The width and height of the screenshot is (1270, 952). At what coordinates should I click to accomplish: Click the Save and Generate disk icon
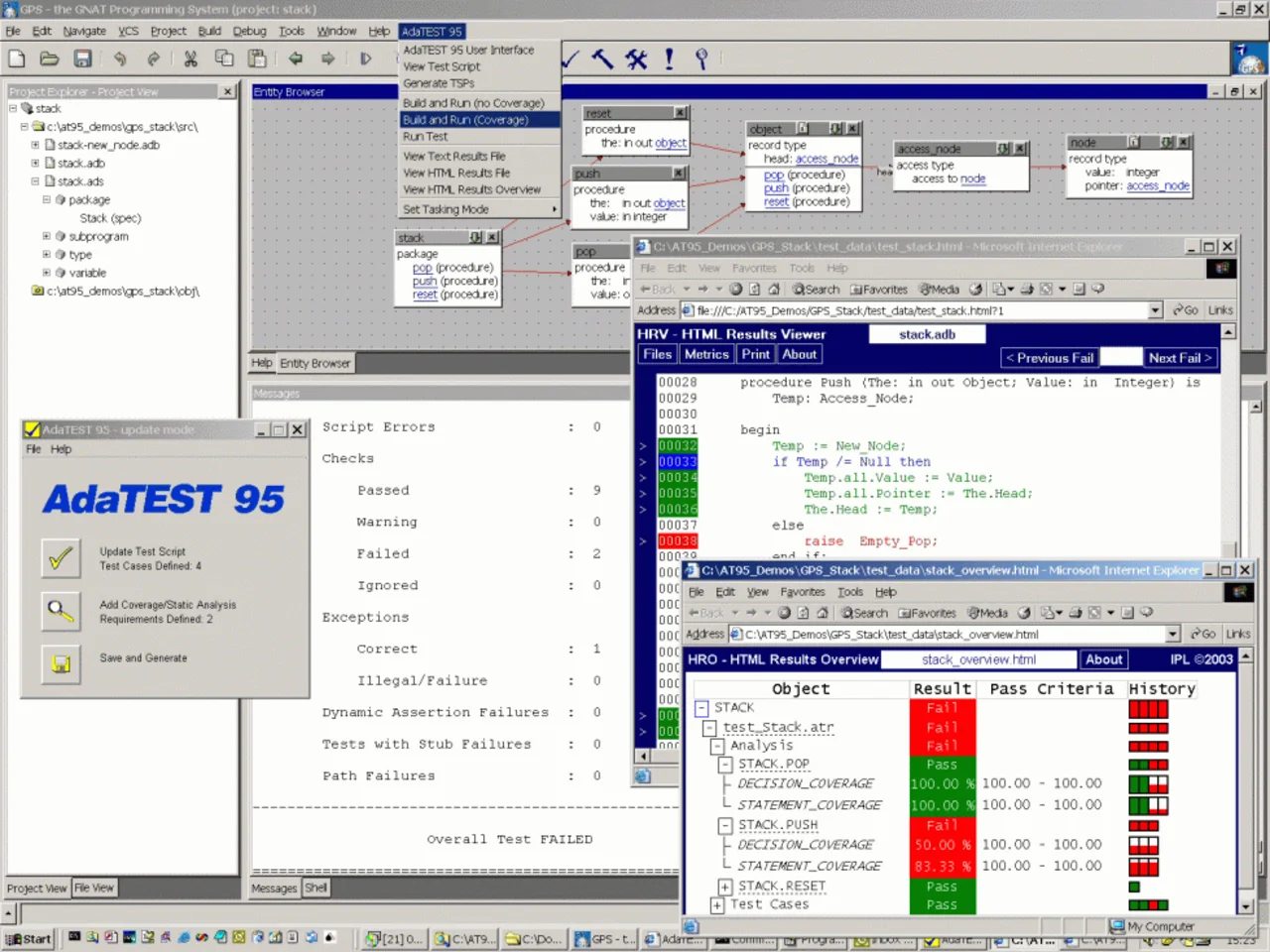(61, 663)
